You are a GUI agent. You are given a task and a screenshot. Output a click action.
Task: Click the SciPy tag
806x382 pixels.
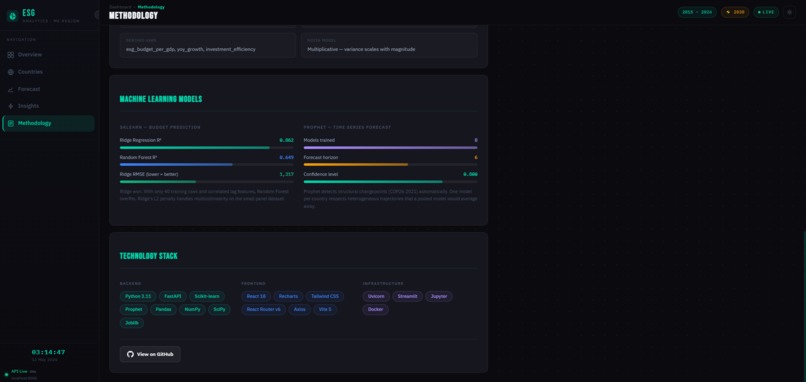pos(219,310)
